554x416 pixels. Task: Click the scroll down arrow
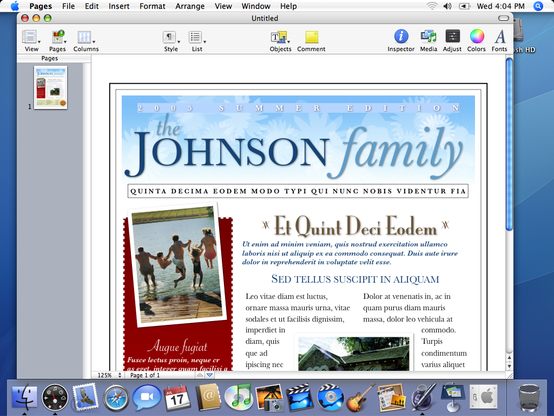coord(509,366)
